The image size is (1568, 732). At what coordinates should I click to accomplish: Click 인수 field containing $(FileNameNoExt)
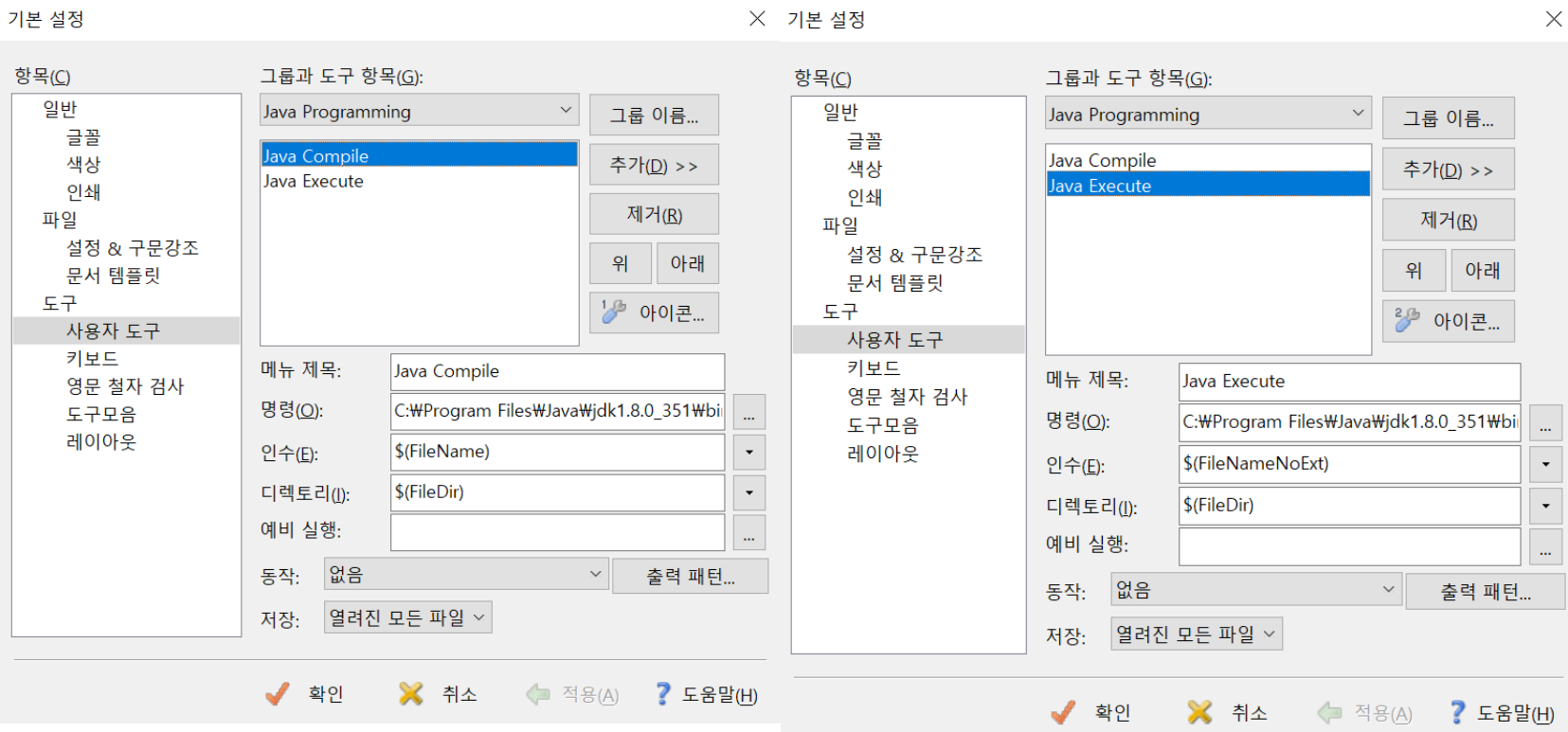coord(1349,464)
